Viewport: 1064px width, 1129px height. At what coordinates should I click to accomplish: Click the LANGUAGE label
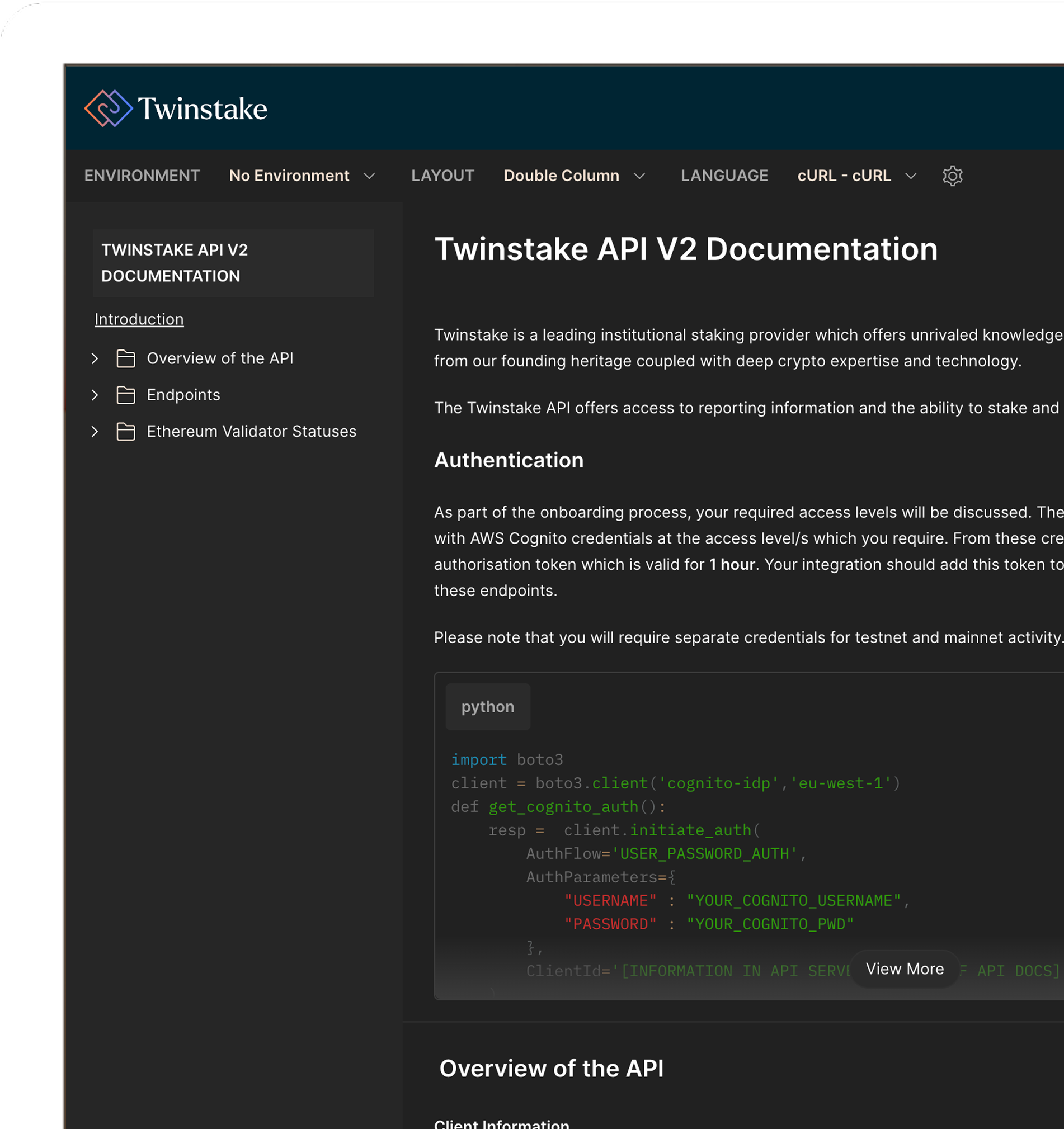click(724, 176)
